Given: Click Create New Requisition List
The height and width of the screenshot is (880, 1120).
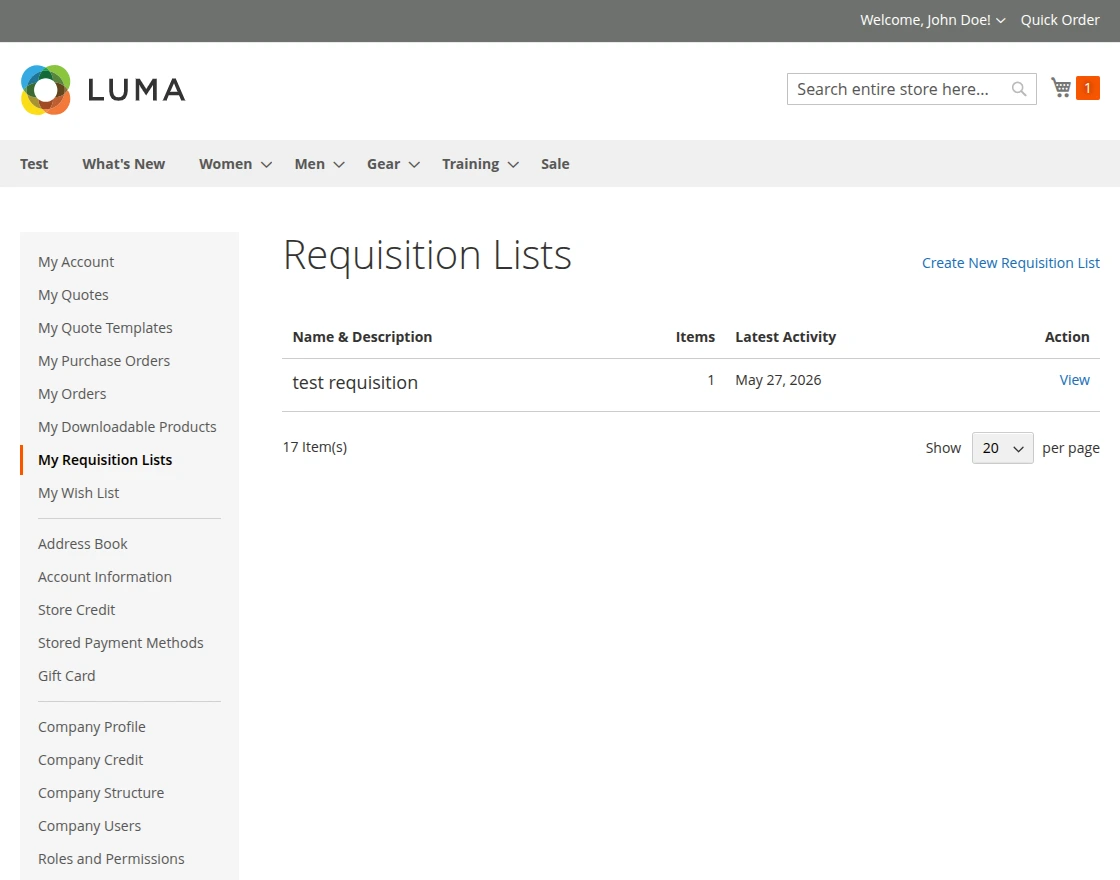Looking at the screenshot, I should click(1011, 263).
